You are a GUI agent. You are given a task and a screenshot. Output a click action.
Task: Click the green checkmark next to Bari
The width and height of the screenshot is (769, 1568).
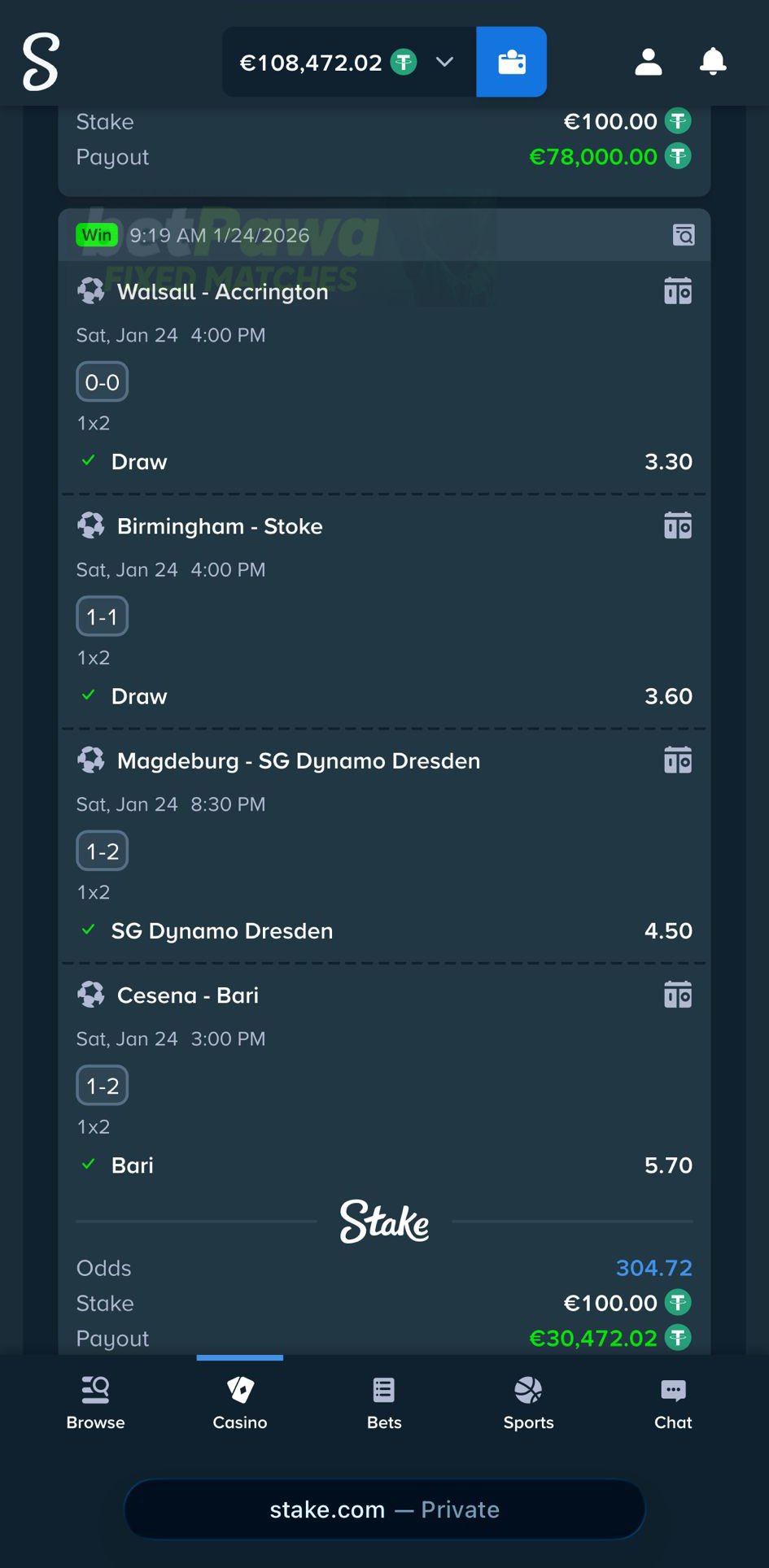[x=88, y=1165]
